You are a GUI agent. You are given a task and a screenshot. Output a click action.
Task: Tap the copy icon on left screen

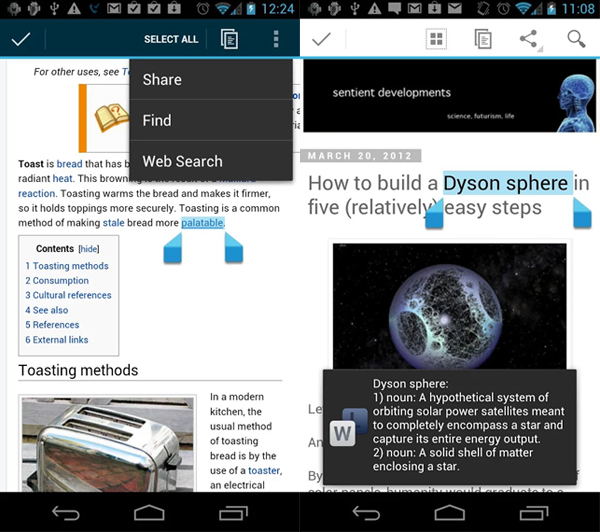point(229,40)
